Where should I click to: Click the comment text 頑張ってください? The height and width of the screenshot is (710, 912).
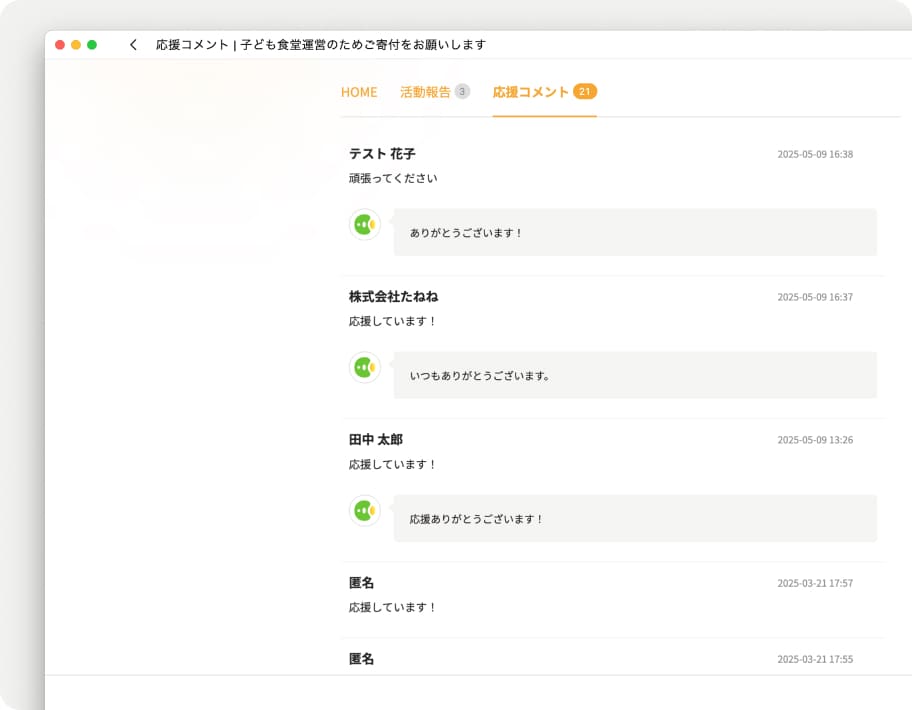pyautogui.click(x=393, y=179)
